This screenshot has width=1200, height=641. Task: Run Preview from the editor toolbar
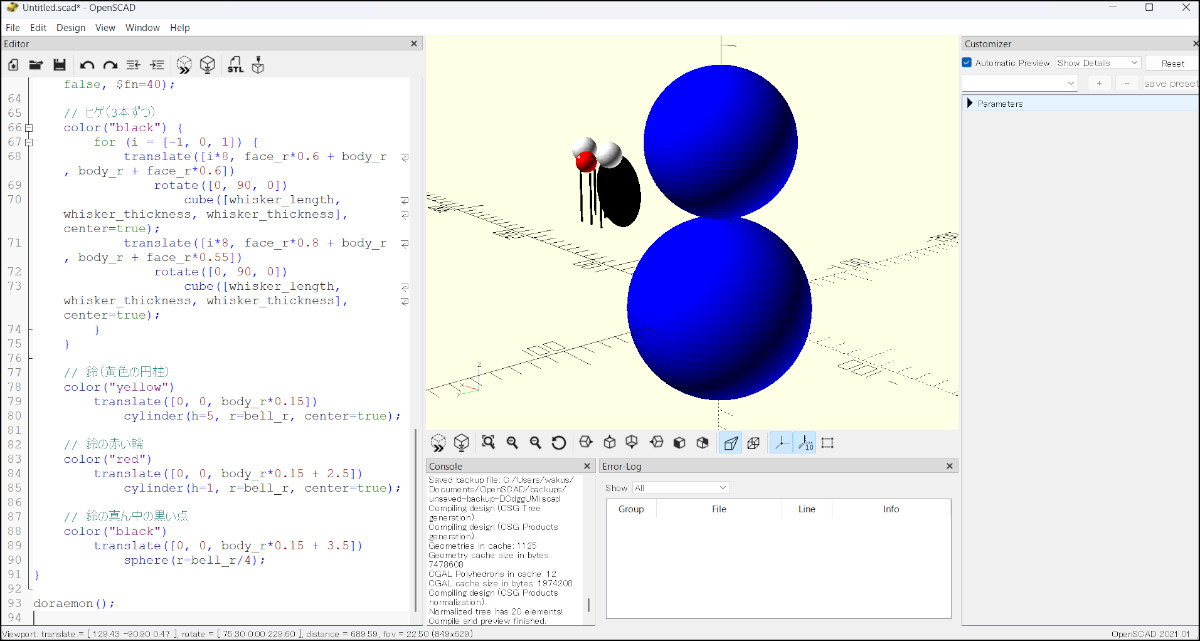[185, 65]
